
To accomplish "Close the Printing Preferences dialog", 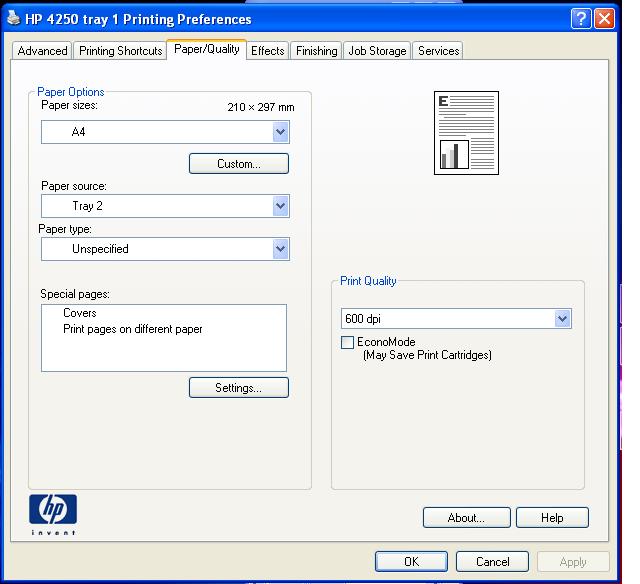I will click(604, 19).
